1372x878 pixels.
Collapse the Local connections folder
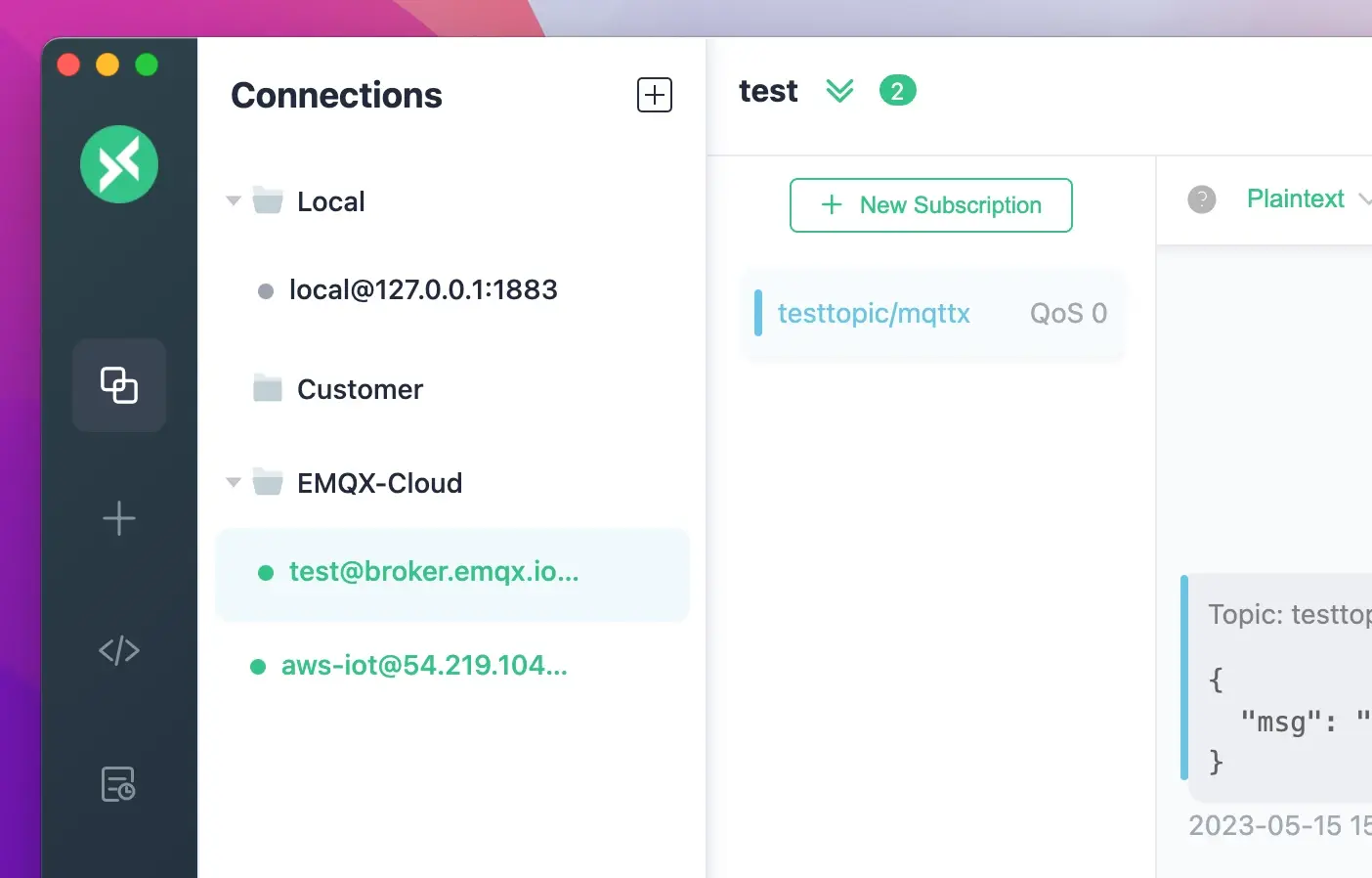click(x=233, y=200)
